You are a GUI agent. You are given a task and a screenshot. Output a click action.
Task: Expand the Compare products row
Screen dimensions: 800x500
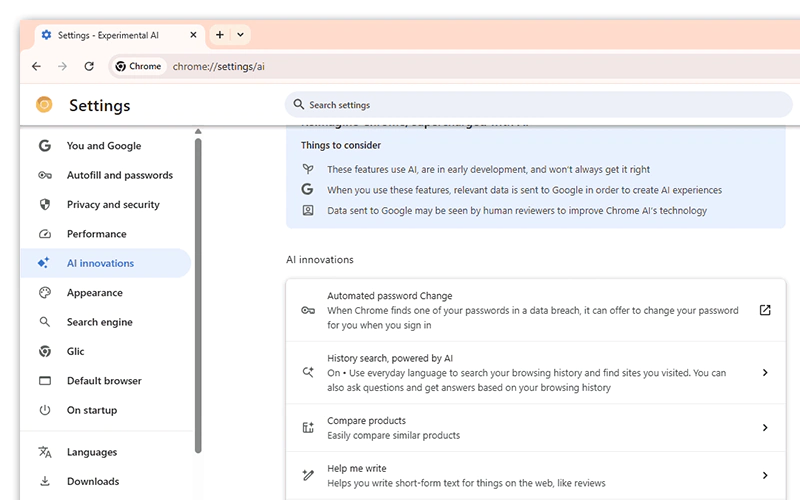765,428
